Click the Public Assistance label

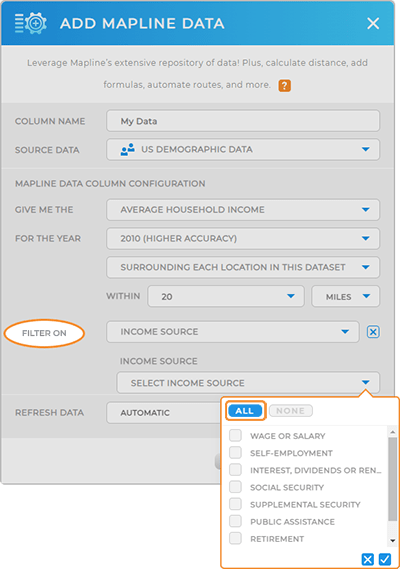click(x=292, y=521)
